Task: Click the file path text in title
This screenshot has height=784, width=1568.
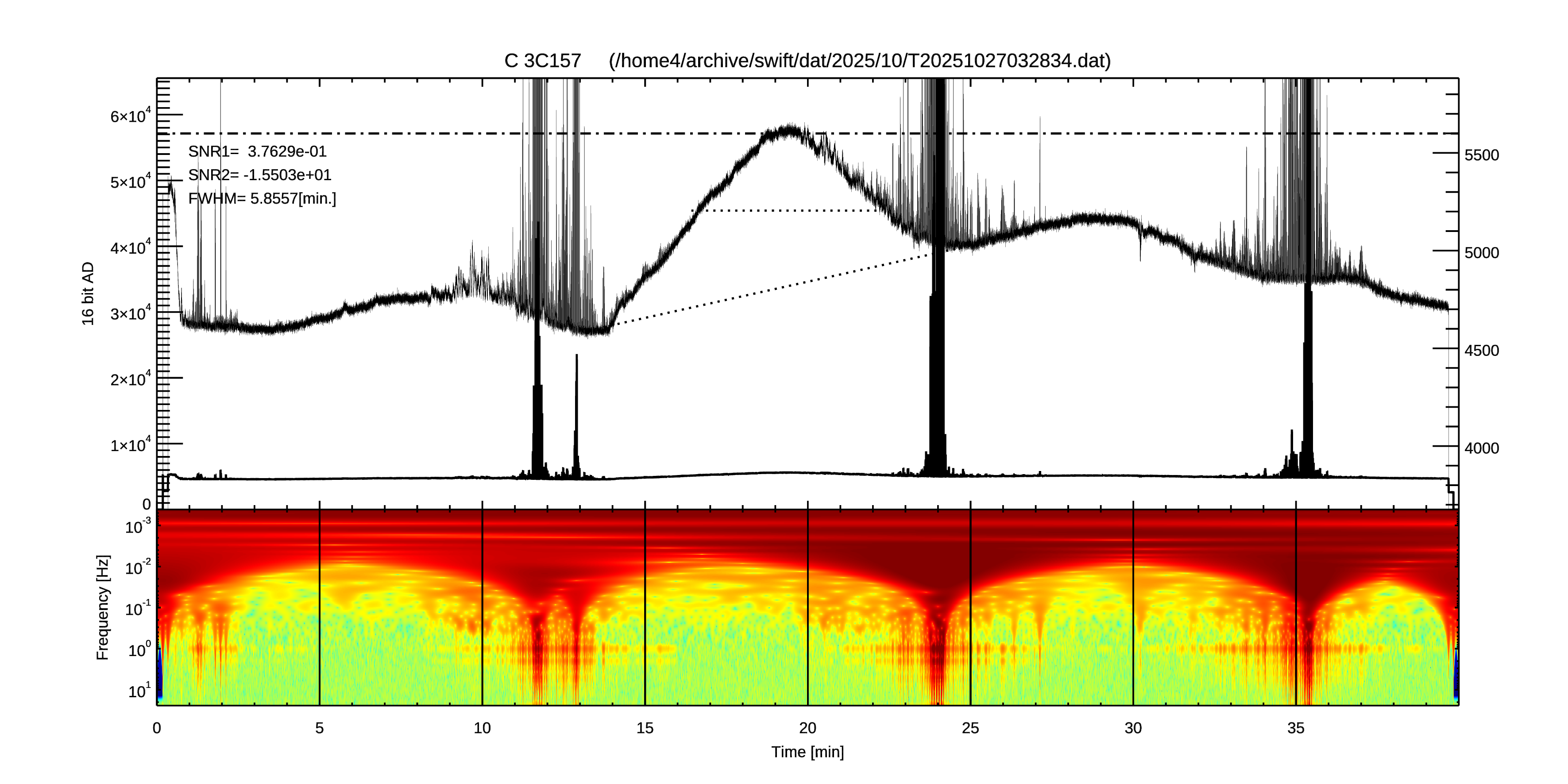Action: coord(860,61)
